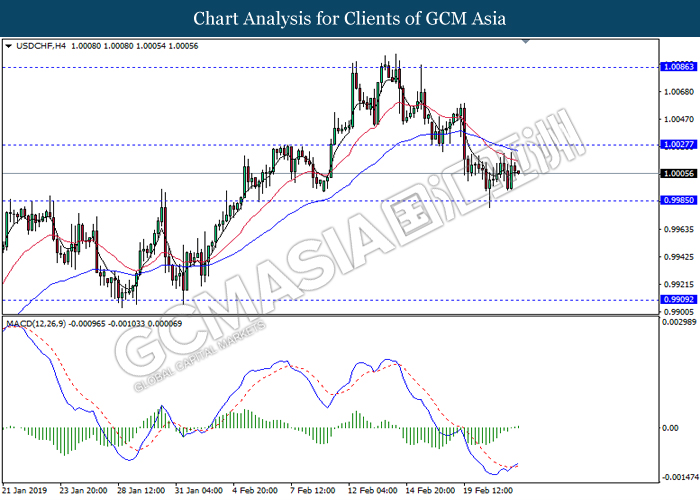Click the 1.00680 price axis value
Screen dimensions: 700x500
[x=679, y=92]
